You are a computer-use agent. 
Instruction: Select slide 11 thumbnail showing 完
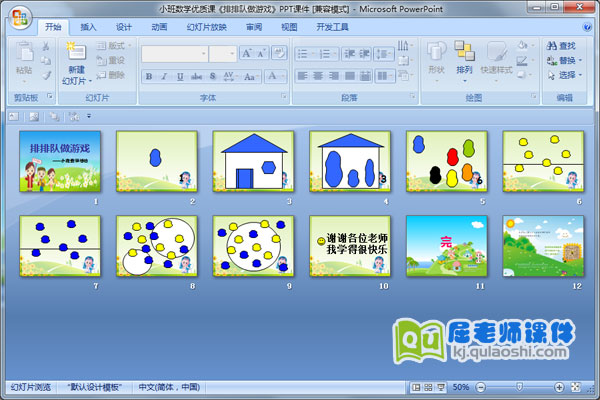[447, 246]
